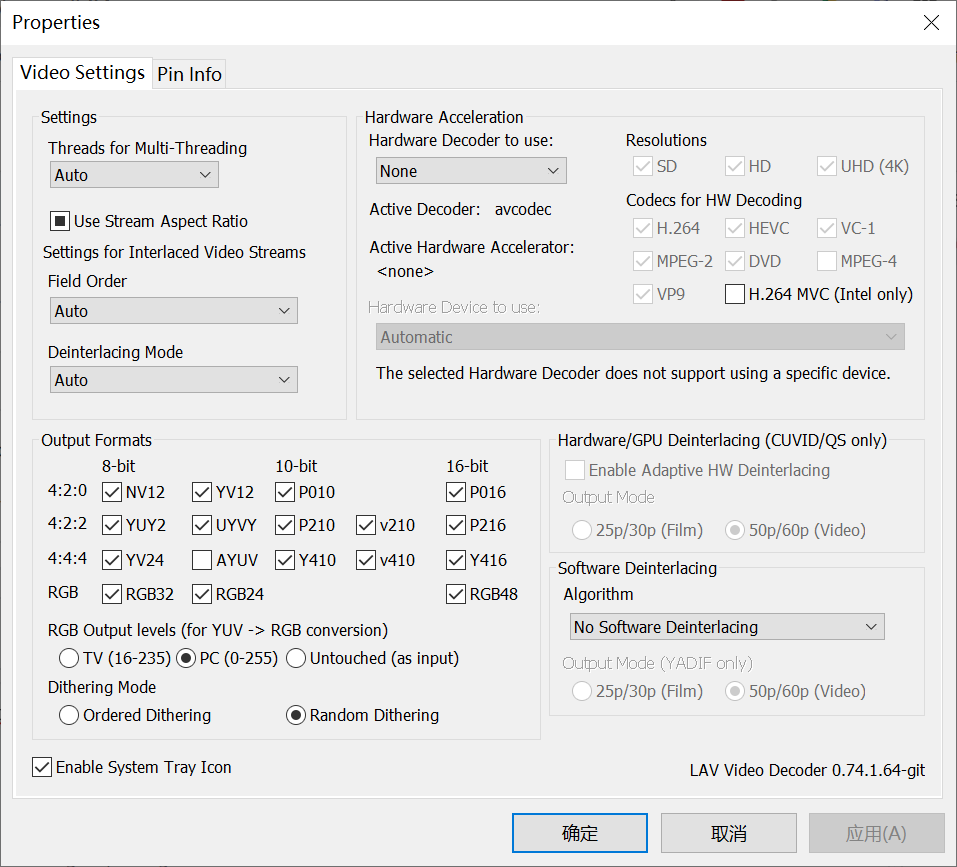Disable the Enable System Tray Icon option
The height and width of the screenshot is (867, 957).
(x=42, y=767)
